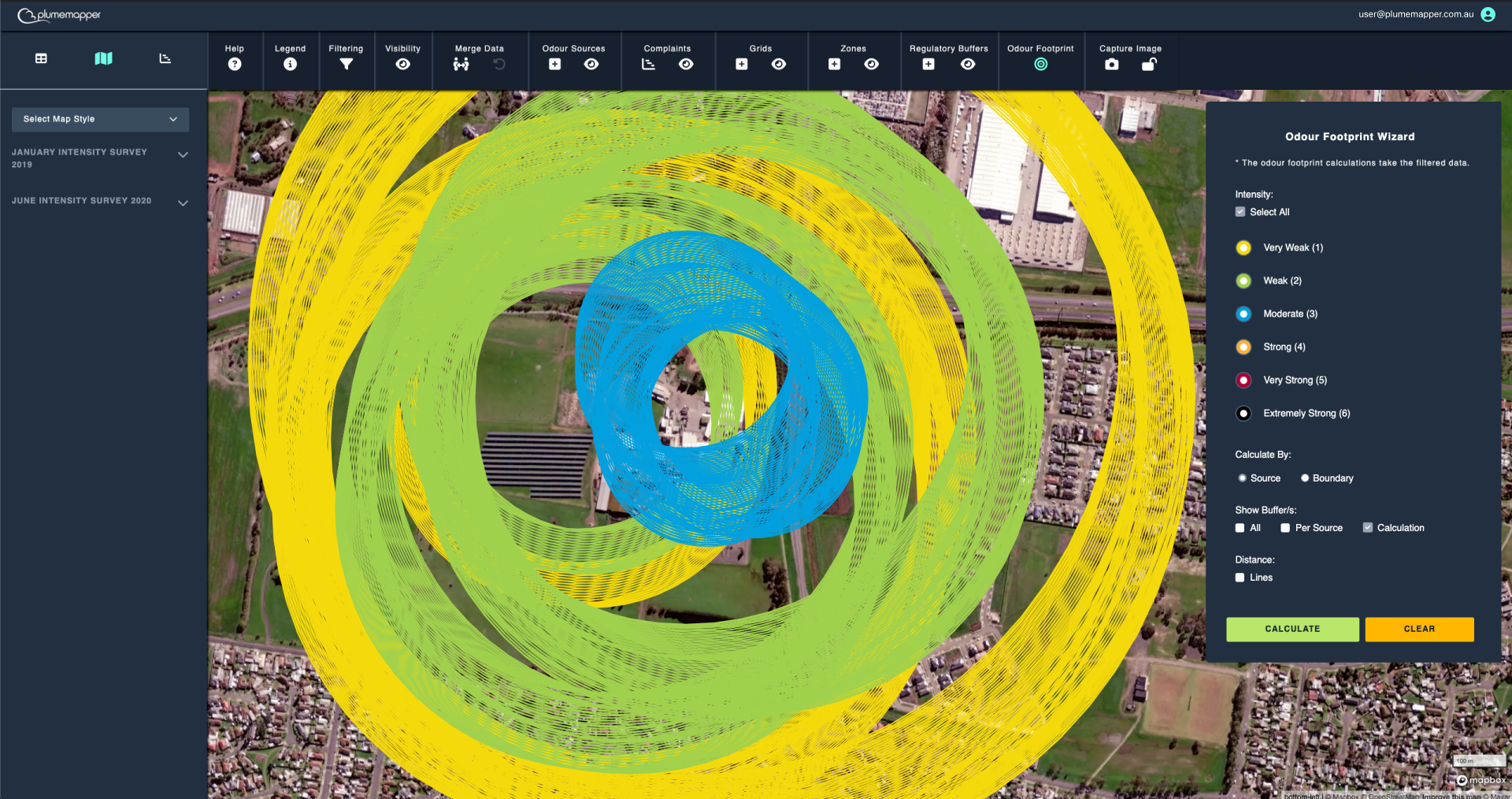This screenshot has height=799, width=1512.
Task: Click the Merge Data undo icon
Action: click(x=499, y=65)
